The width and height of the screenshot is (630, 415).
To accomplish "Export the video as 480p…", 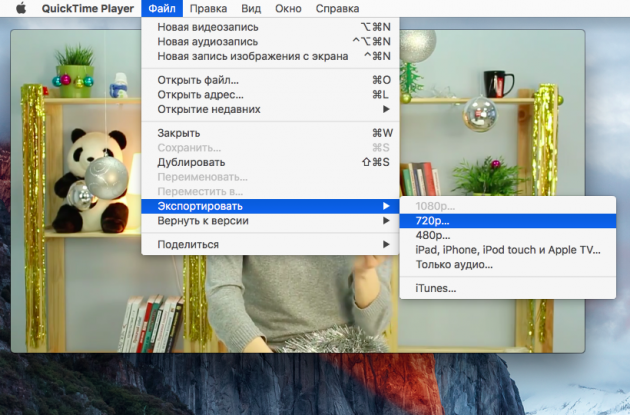I will pos(508,235).
